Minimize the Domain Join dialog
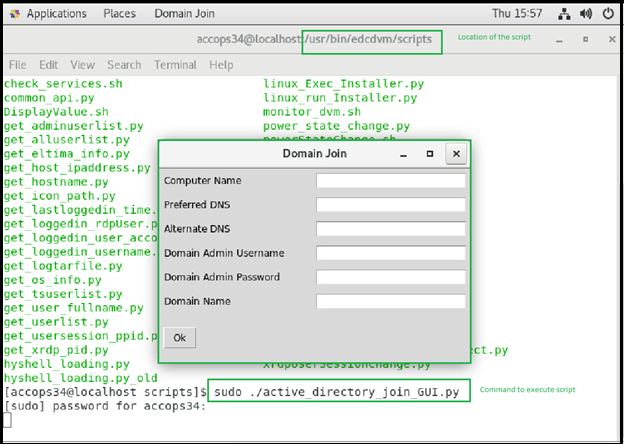Viewport: 624px width, 444px height. 405,155
